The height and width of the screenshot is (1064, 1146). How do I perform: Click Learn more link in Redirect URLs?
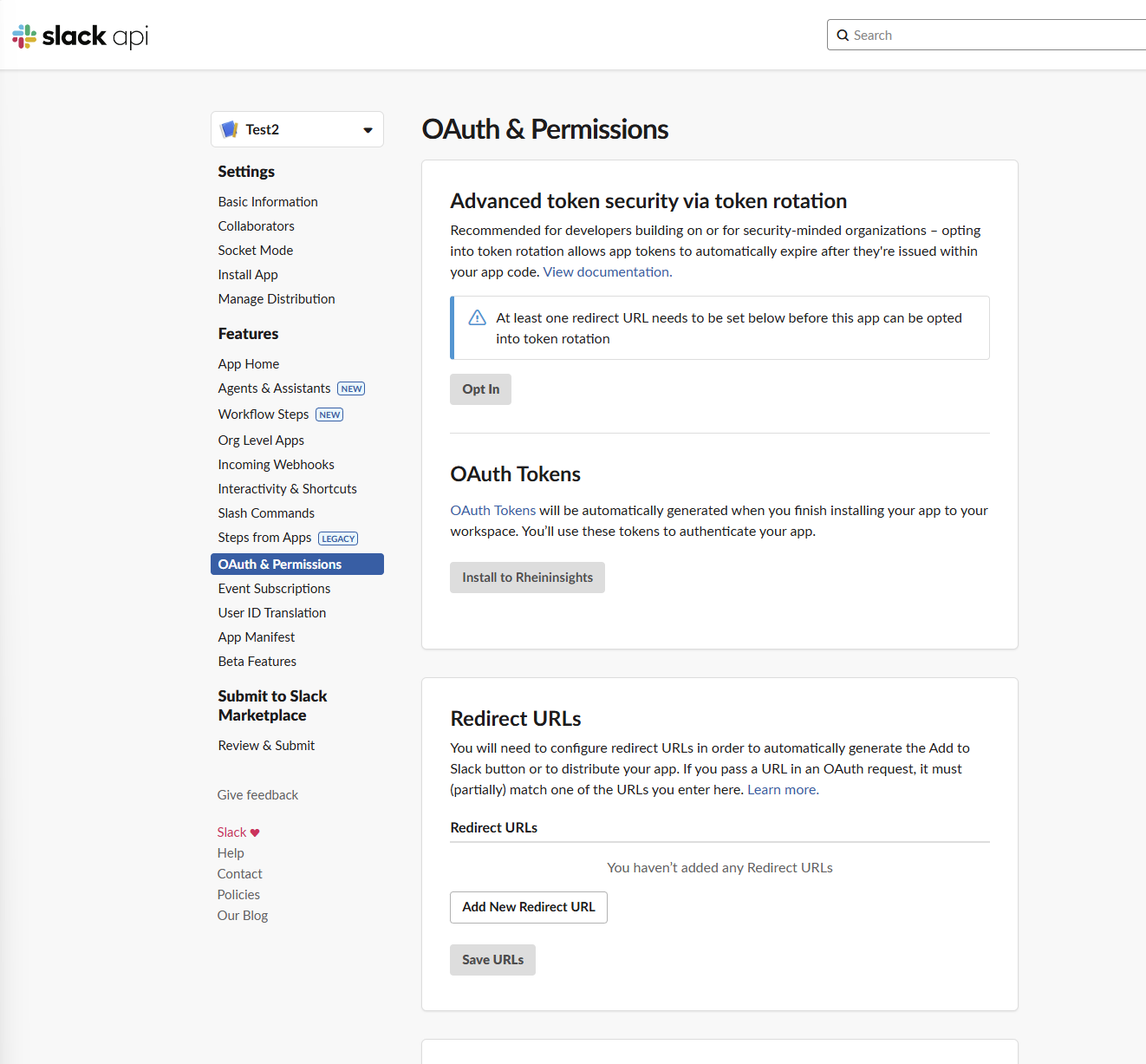(783, 790)
